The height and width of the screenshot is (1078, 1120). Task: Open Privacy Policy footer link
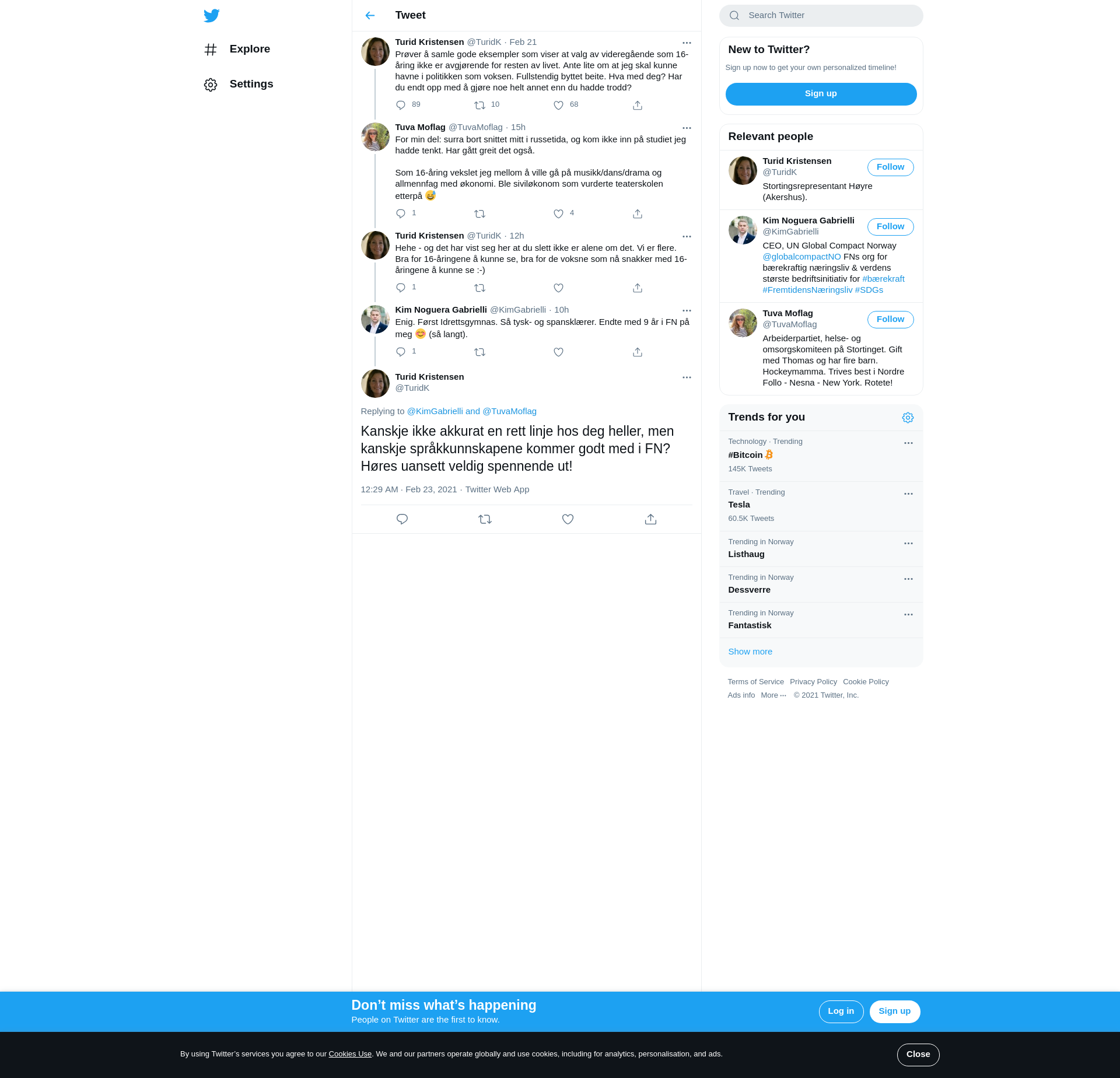(813, 682)
